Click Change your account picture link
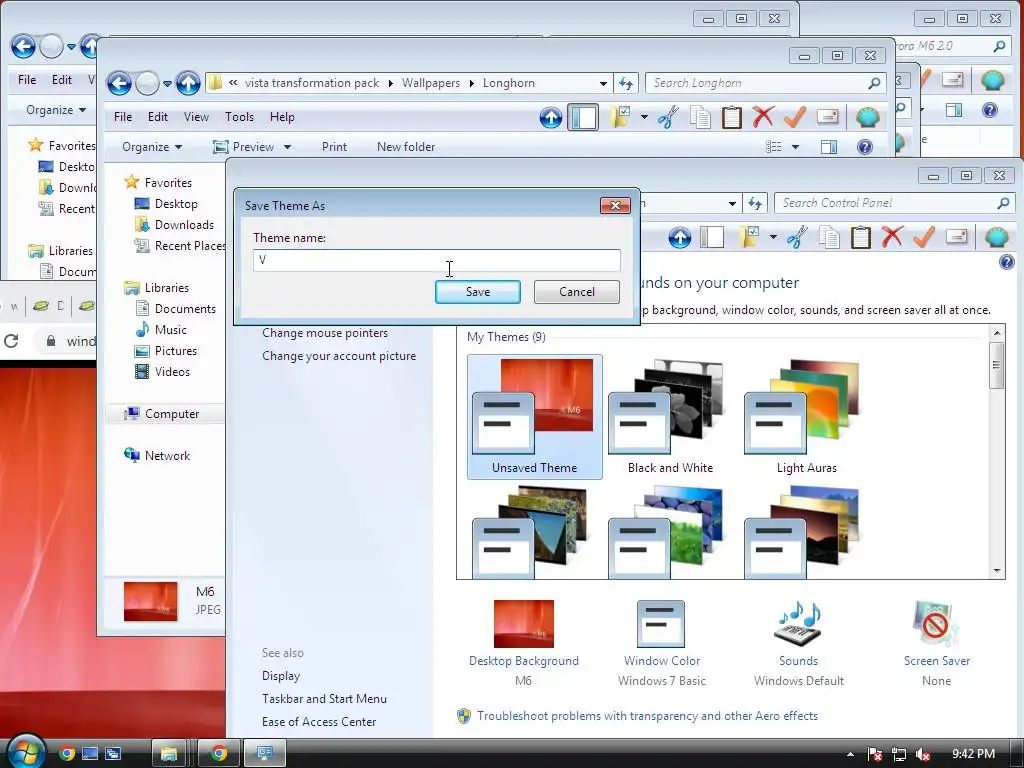 tap(339, 356)
